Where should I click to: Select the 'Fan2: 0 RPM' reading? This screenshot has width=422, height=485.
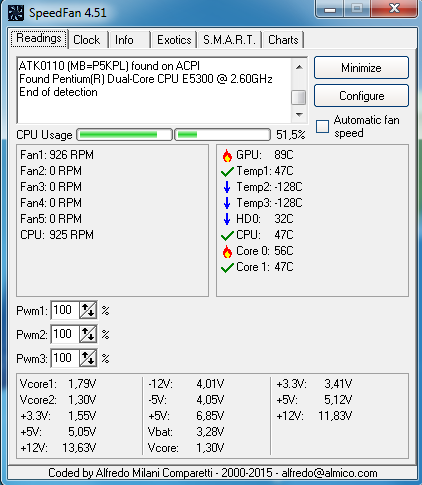(x=51, y=171)
